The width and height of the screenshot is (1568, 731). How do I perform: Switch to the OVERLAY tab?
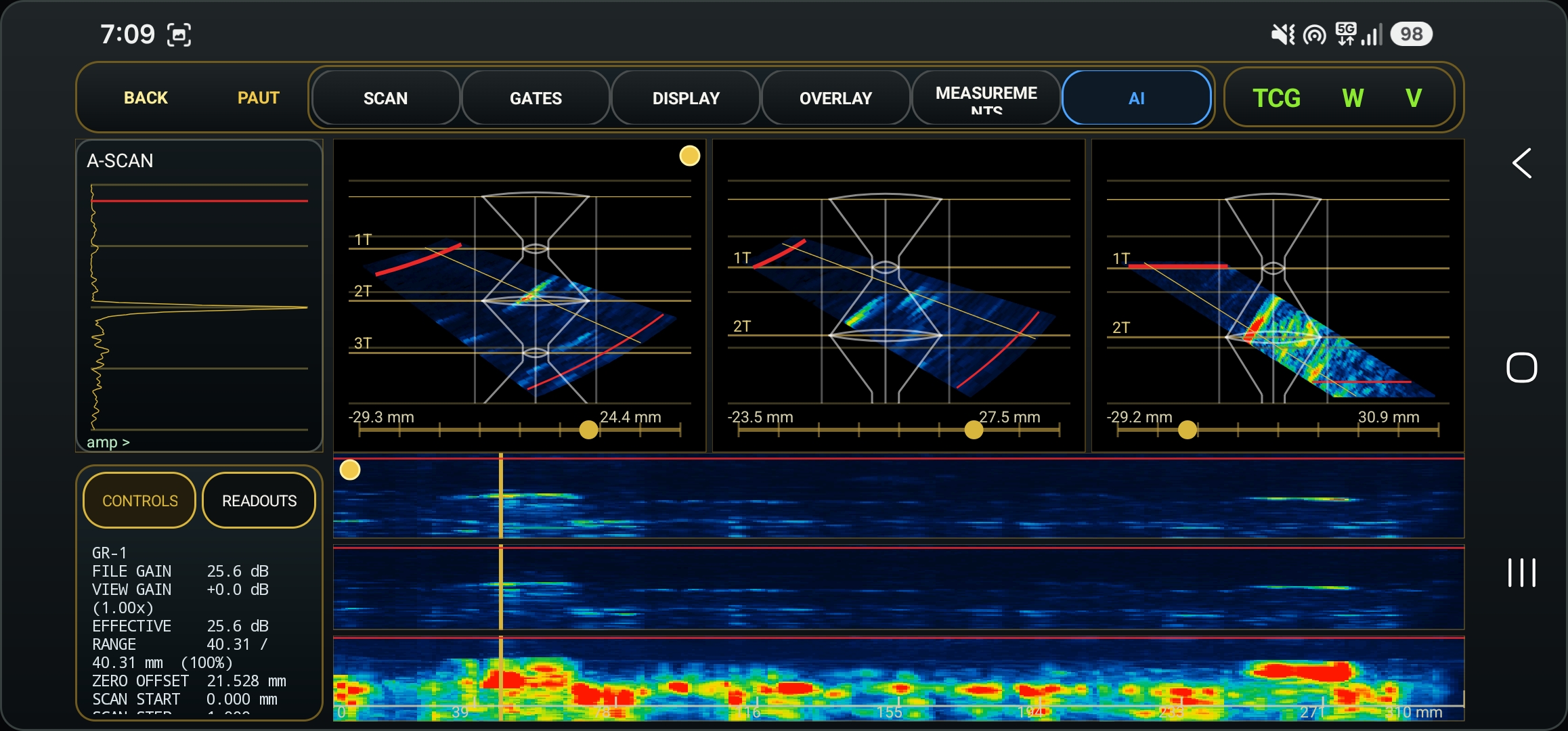[835, 98]
